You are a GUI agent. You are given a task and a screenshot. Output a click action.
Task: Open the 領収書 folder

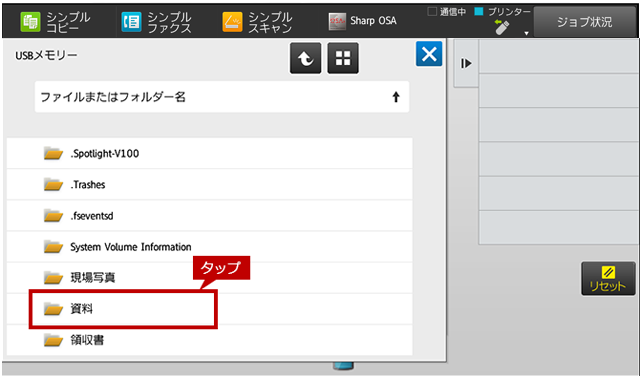209,340
